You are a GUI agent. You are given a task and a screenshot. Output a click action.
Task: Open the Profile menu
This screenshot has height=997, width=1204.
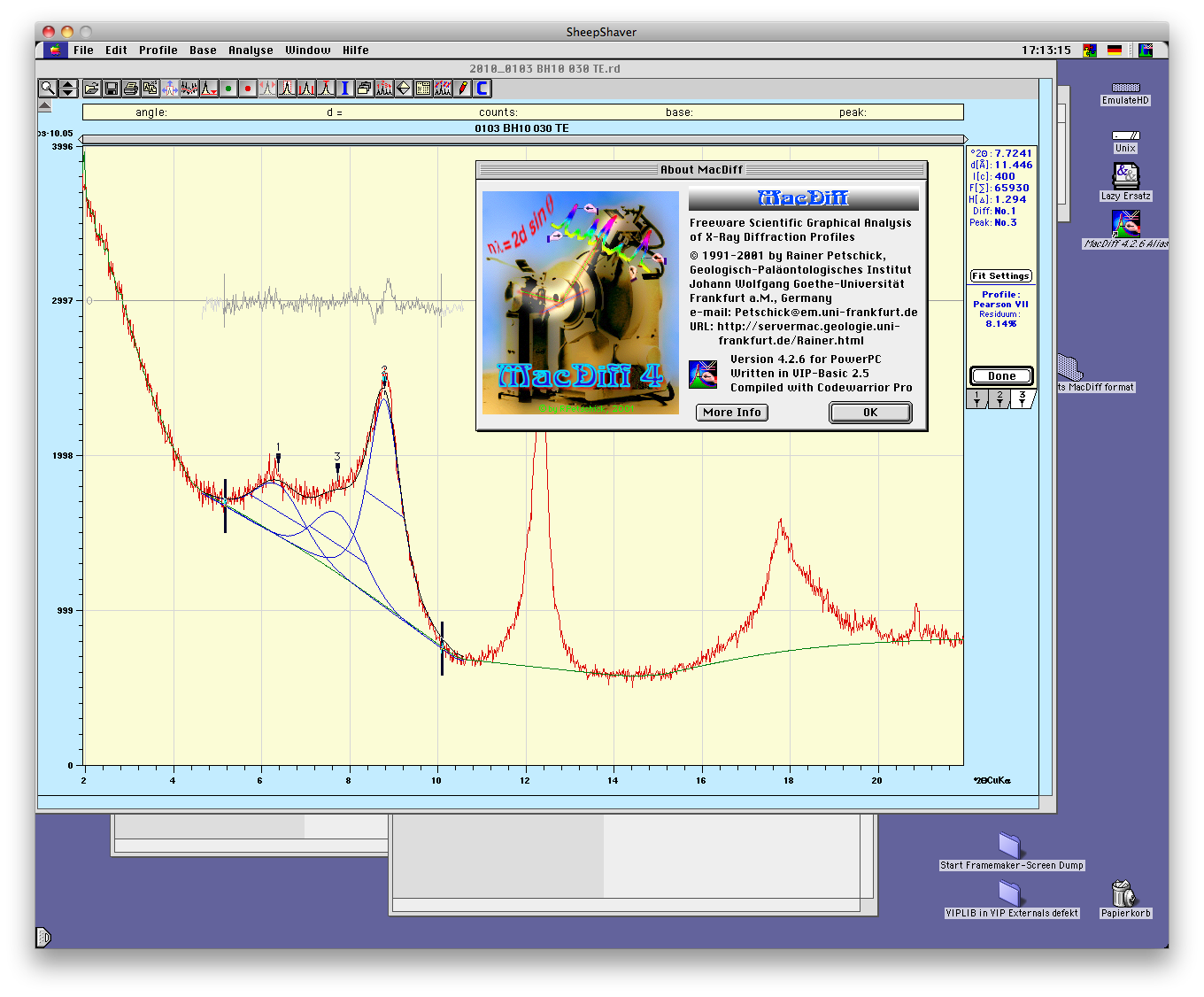tap(158, 50)
